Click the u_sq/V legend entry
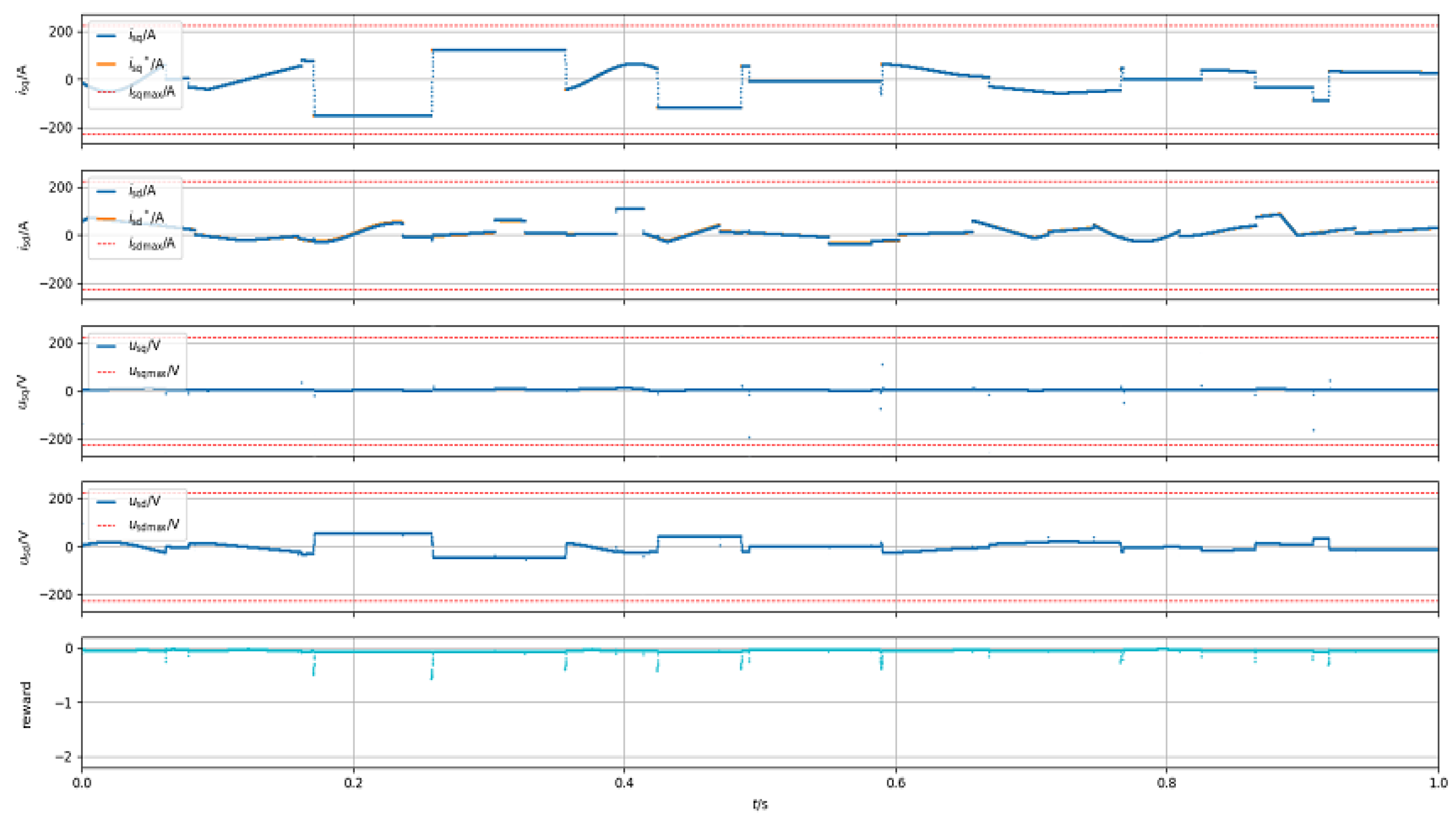This screenshot has width=1456, height=820. 145,346
